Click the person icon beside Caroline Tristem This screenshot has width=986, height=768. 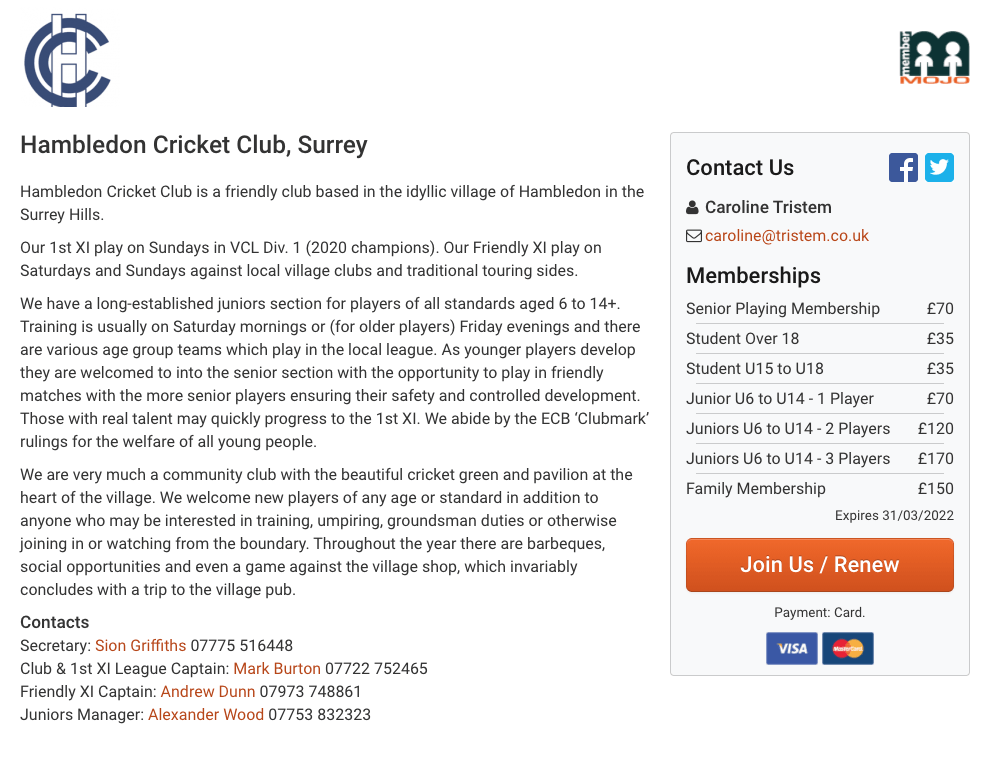click(x=692, y=208)
